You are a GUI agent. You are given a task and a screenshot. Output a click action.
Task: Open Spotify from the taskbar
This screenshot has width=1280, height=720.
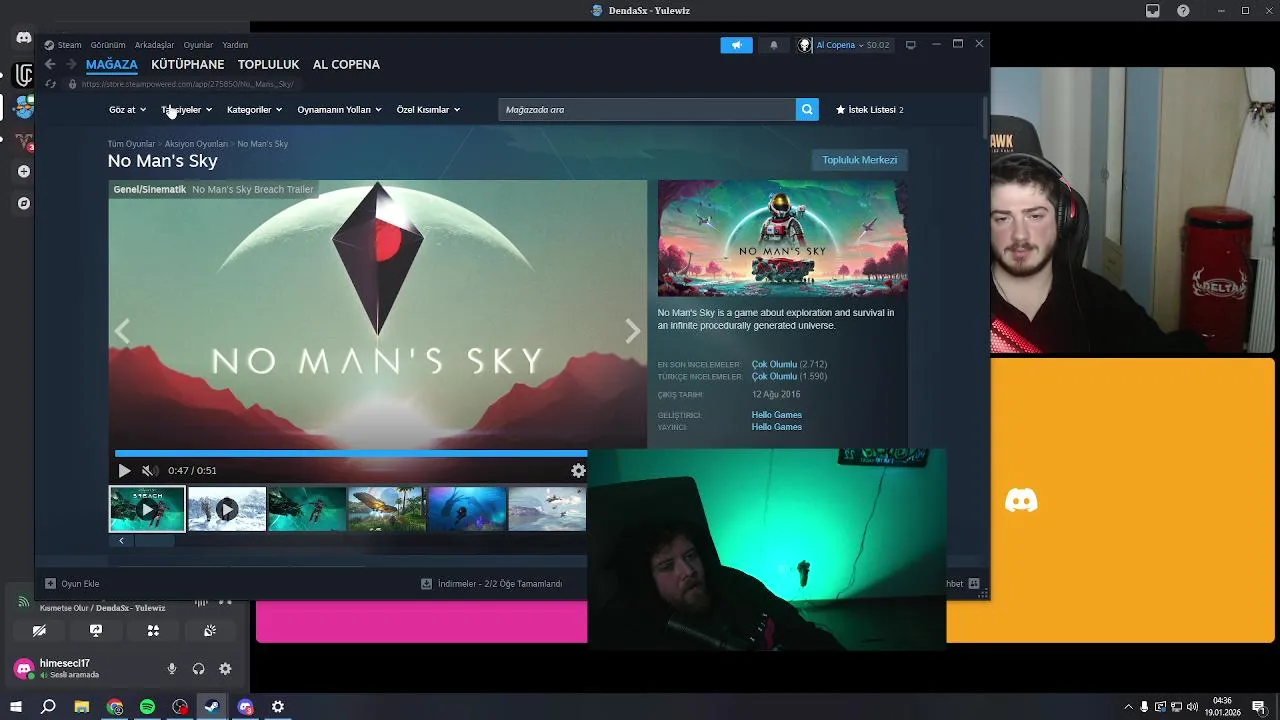click(147, 707)
